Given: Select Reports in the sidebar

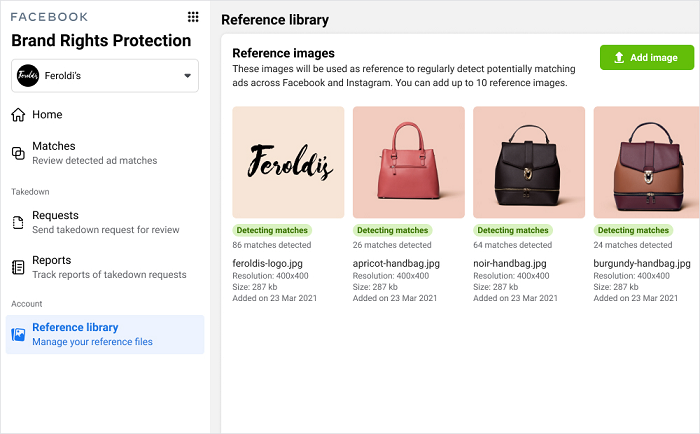Looking at the screenshot, I should click(x=51, y=260).
